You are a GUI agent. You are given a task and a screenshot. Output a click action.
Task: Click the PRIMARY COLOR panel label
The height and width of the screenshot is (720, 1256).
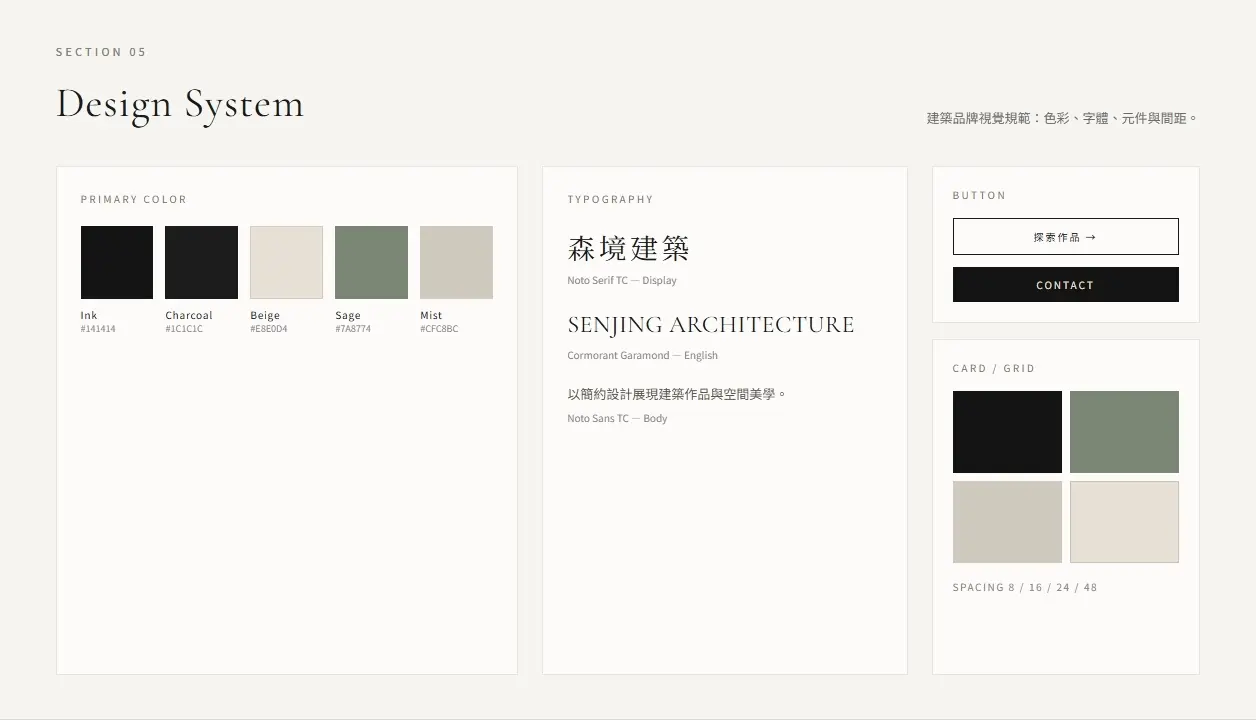pyautogui.click(x=134, y=200)
